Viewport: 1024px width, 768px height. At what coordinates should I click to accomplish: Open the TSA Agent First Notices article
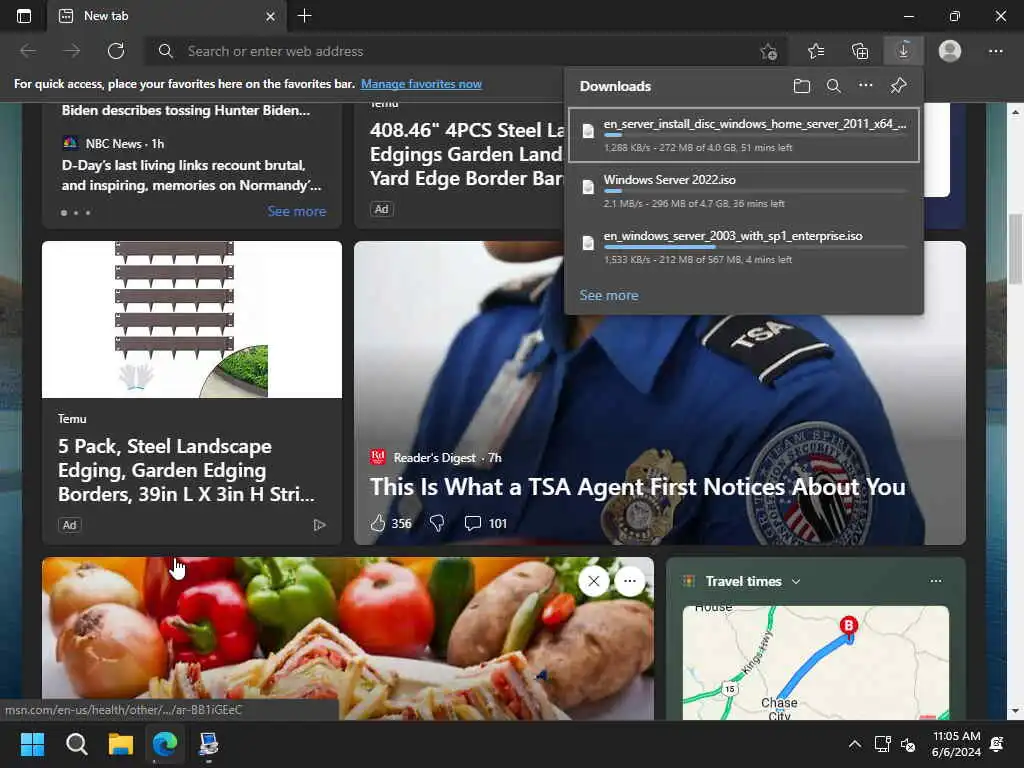pos(637,487)
